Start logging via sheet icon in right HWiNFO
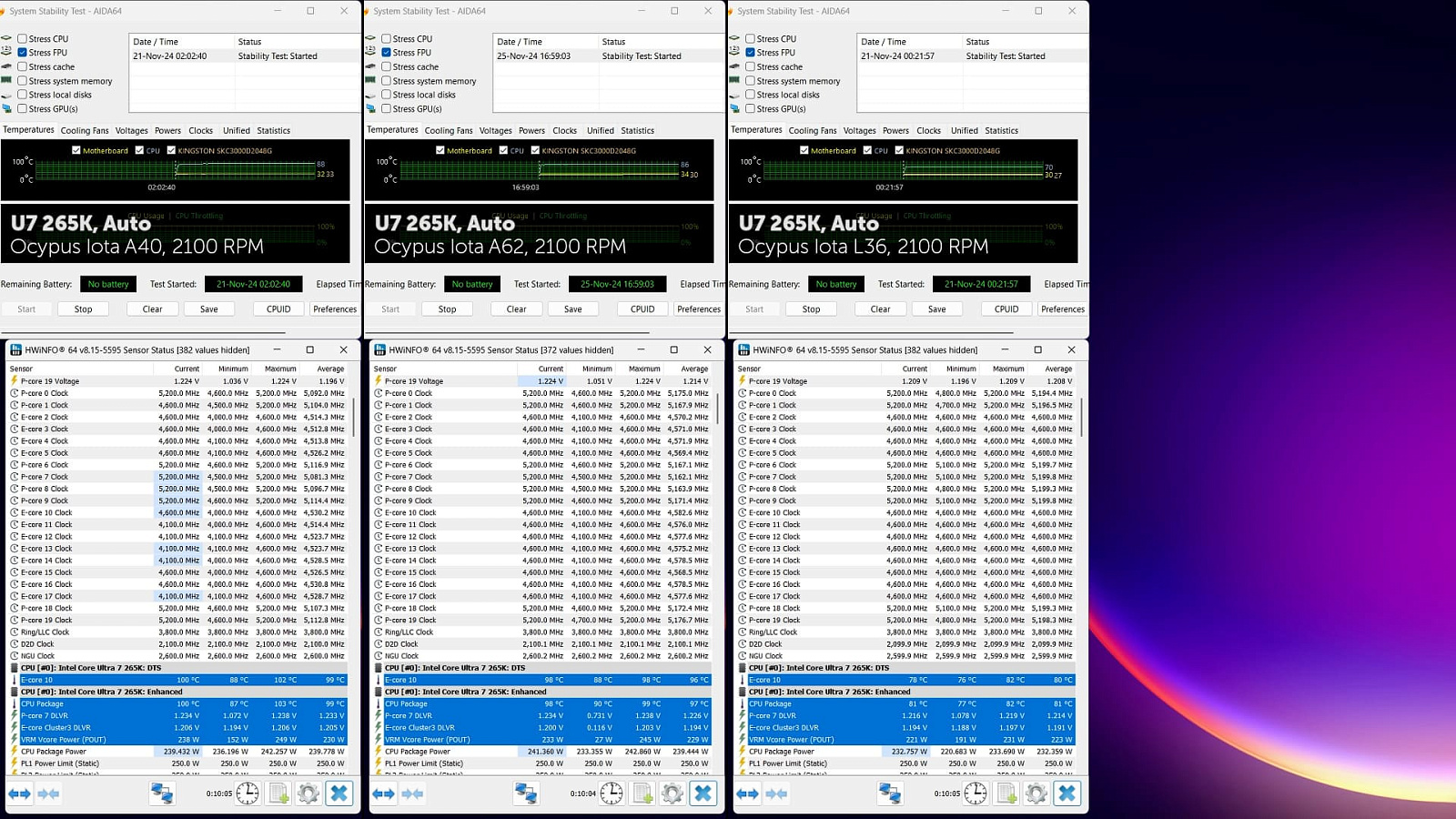 coord(1006,794)
